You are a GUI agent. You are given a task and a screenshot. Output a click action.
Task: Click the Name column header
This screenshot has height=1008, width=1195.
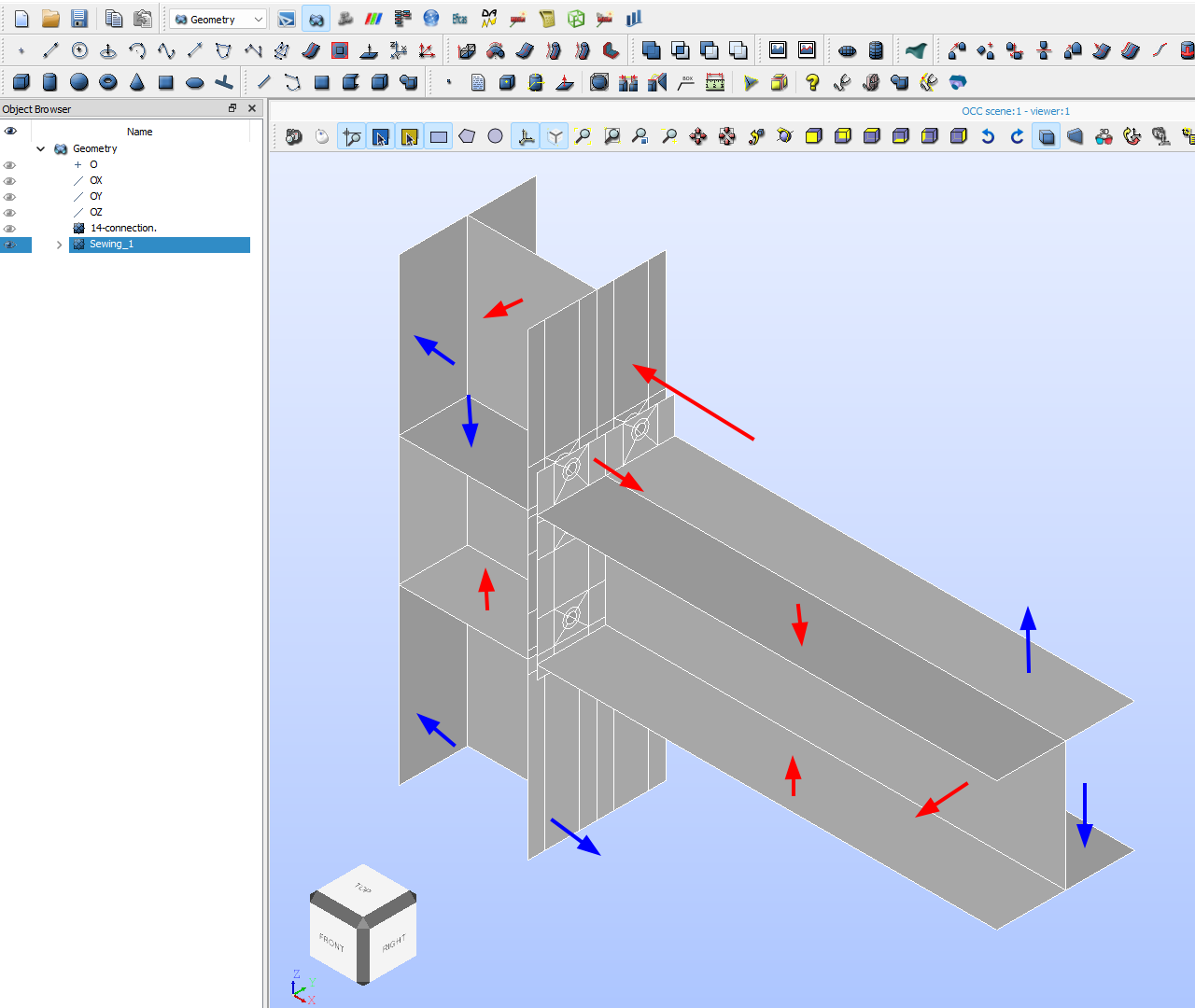(140, 132)
